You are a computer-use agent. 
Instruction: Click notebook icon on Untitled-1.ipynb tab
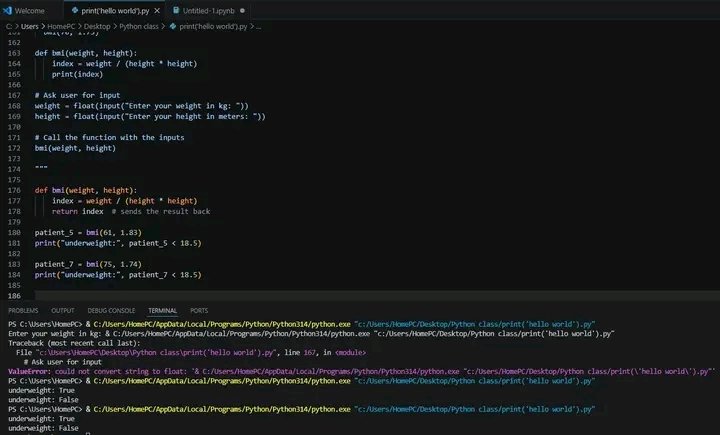[x=176, y=10]
